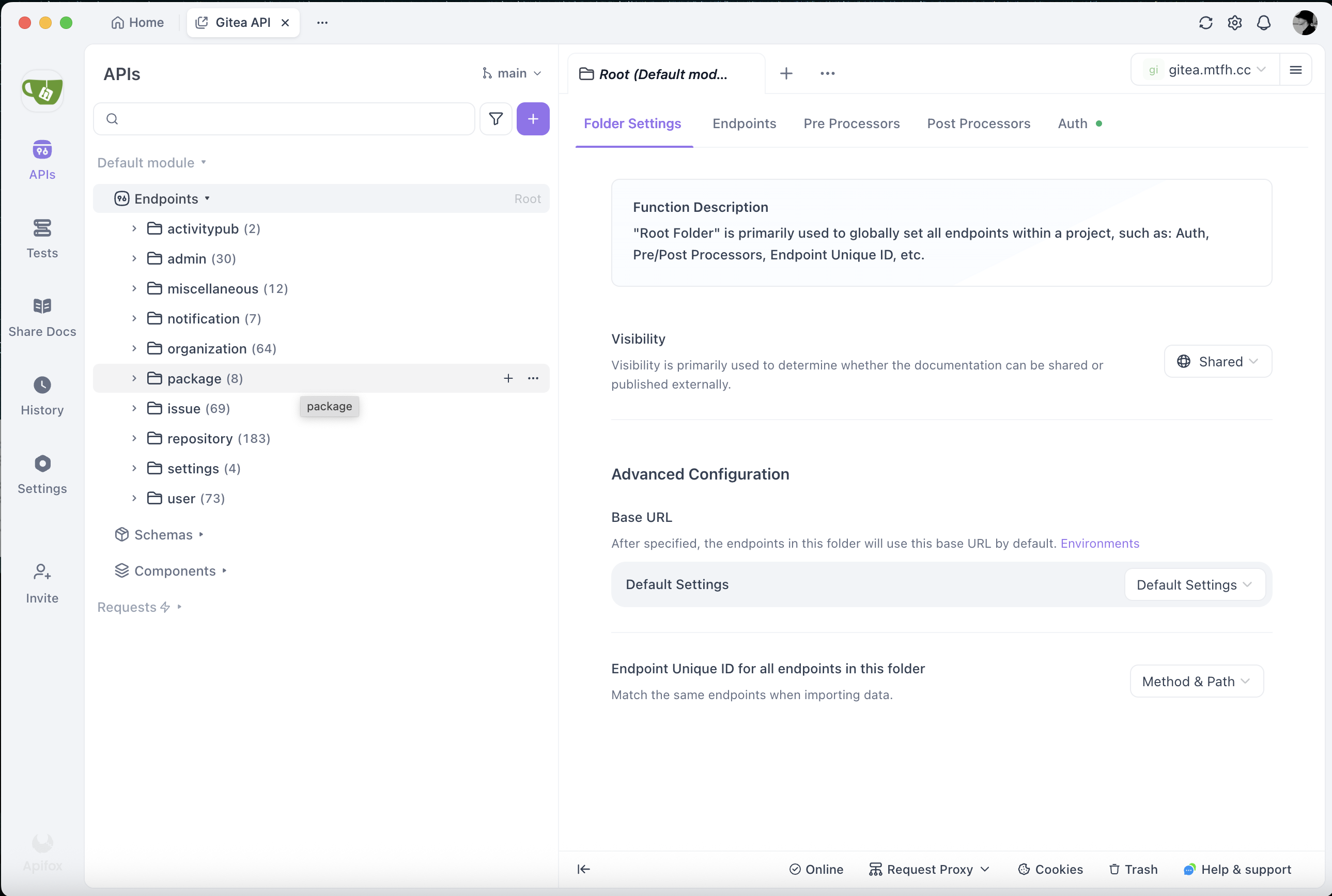This screenshot has width=1332, height=896.
Task: Expand the repository folder
Action: pos(134,438)
